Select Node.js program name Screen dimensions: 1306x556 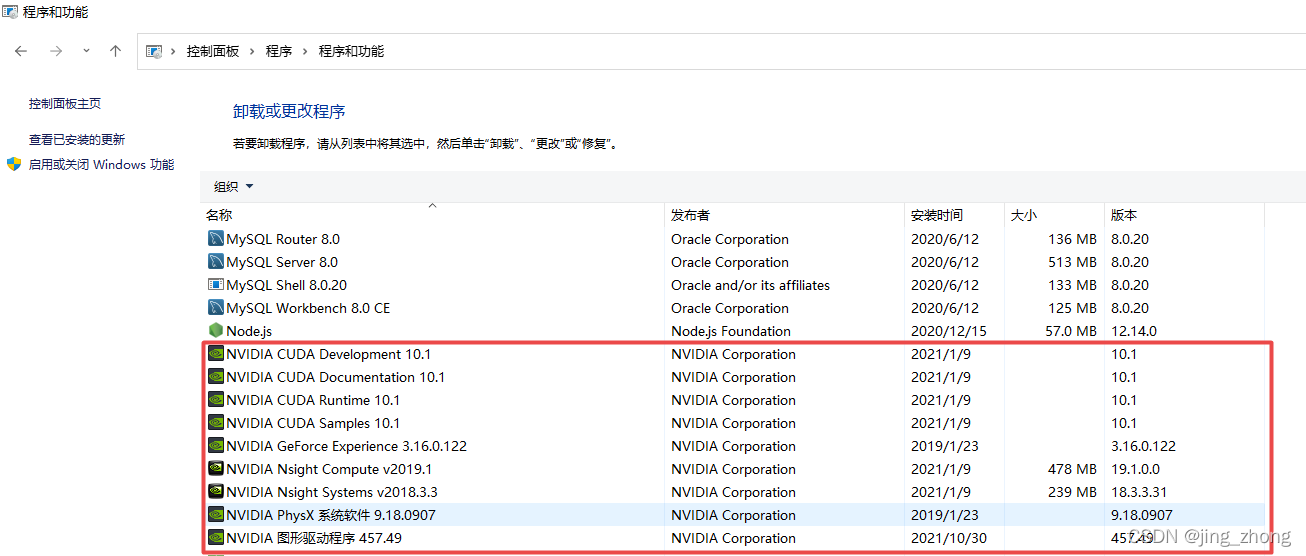click(x=249, y=331)
